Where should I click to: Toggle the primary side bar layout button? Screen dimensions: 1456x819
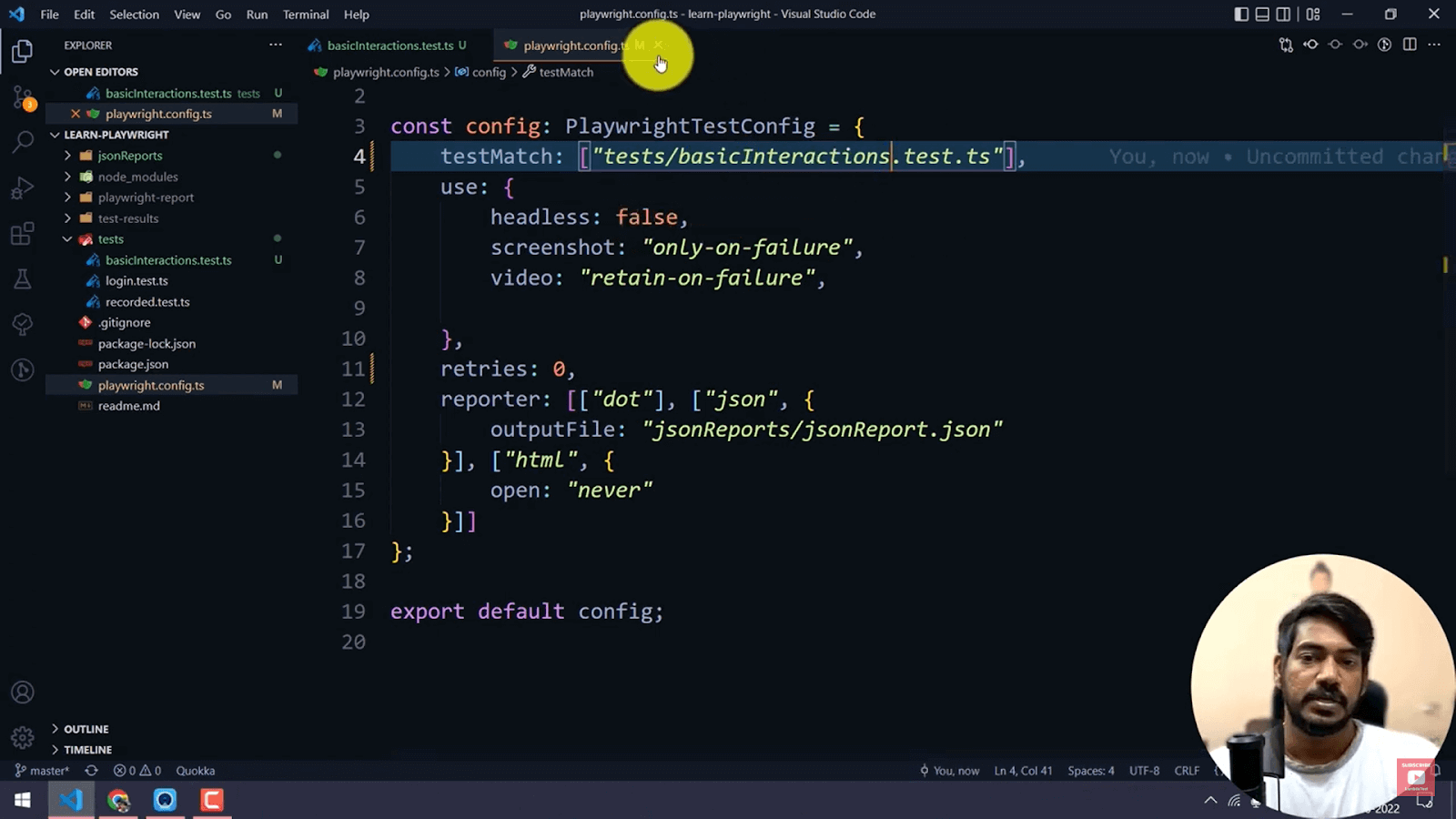click(1241, 15)
